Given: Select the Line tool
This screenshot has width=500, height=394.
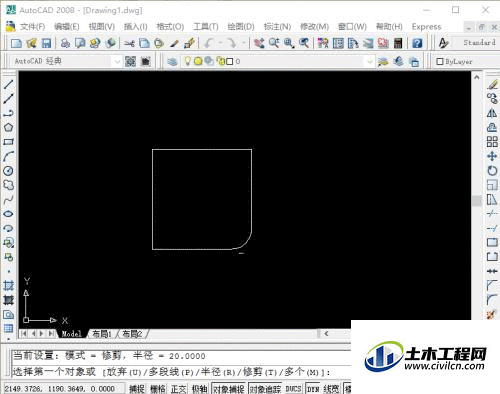Looking at the screenshot, I should [8, 84].
